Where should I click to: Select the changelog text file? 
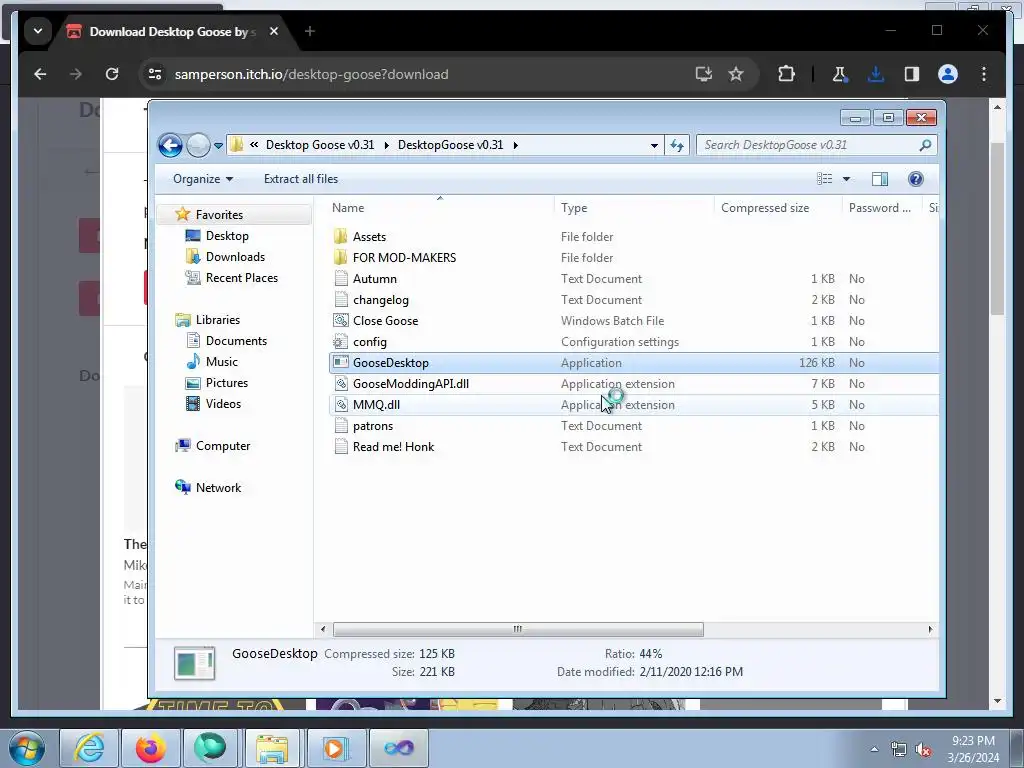pyautogui.click(x=380, y=300)
